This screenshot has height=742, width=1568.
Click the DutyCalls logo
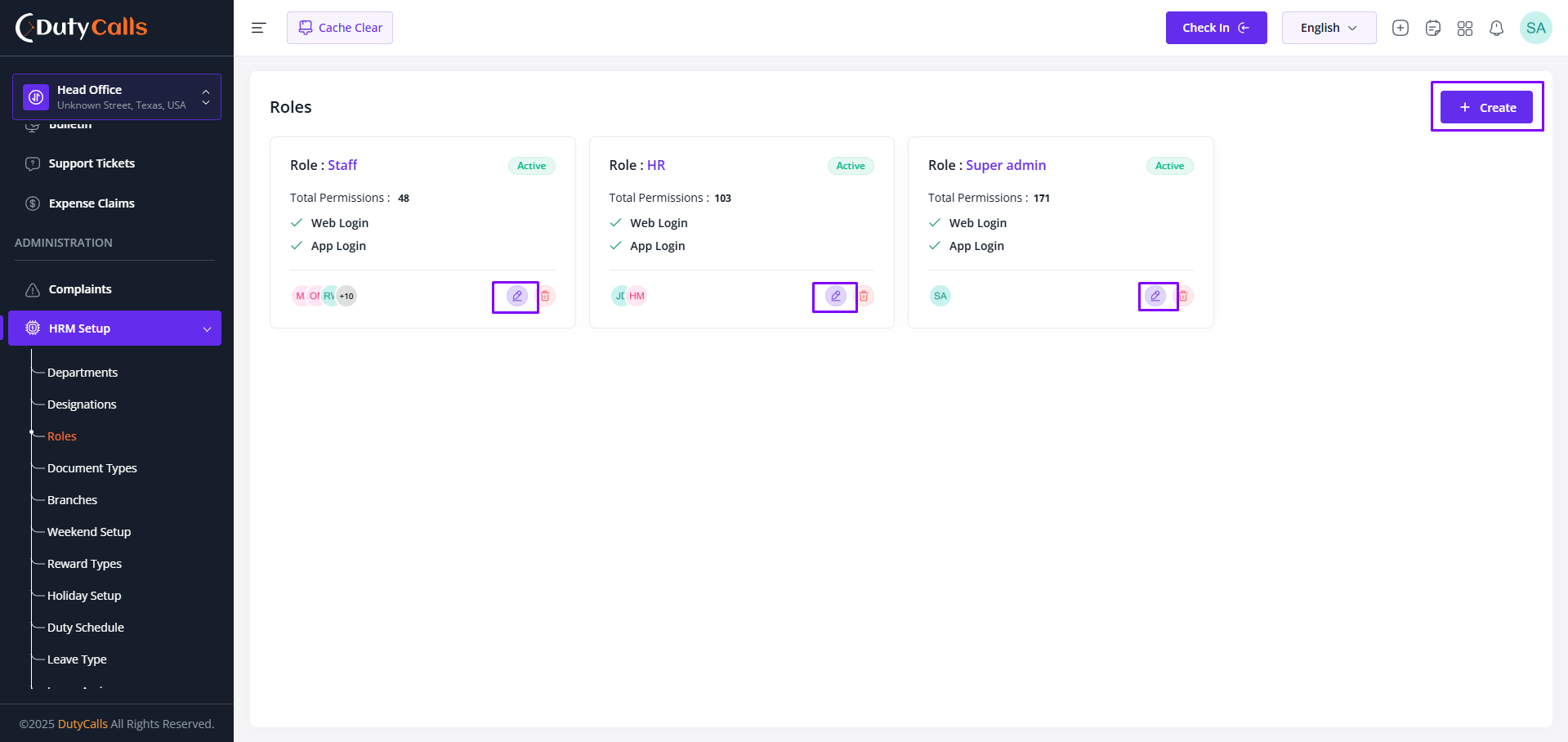click(82, 28)
